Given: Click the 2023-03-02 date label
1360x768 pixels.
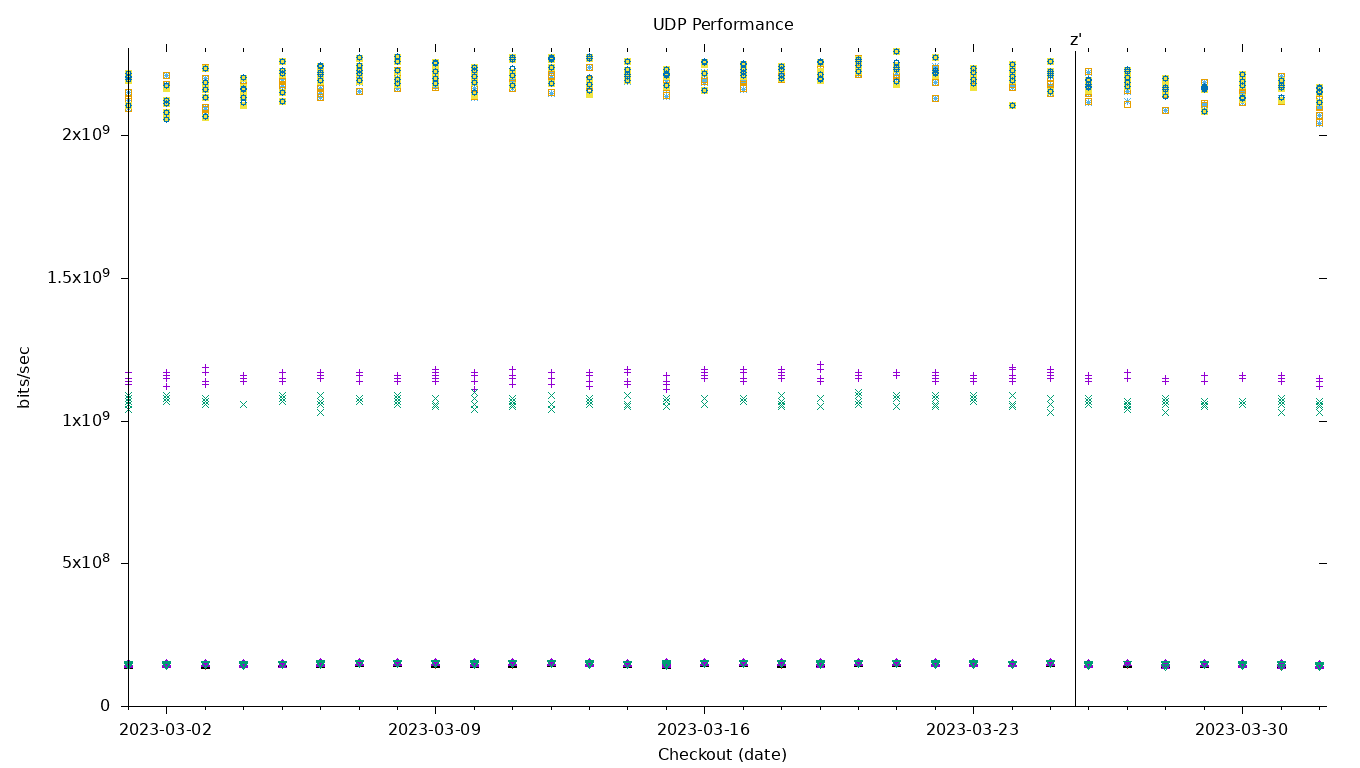Looking at the screenshot, I should [x=166, y=730].
